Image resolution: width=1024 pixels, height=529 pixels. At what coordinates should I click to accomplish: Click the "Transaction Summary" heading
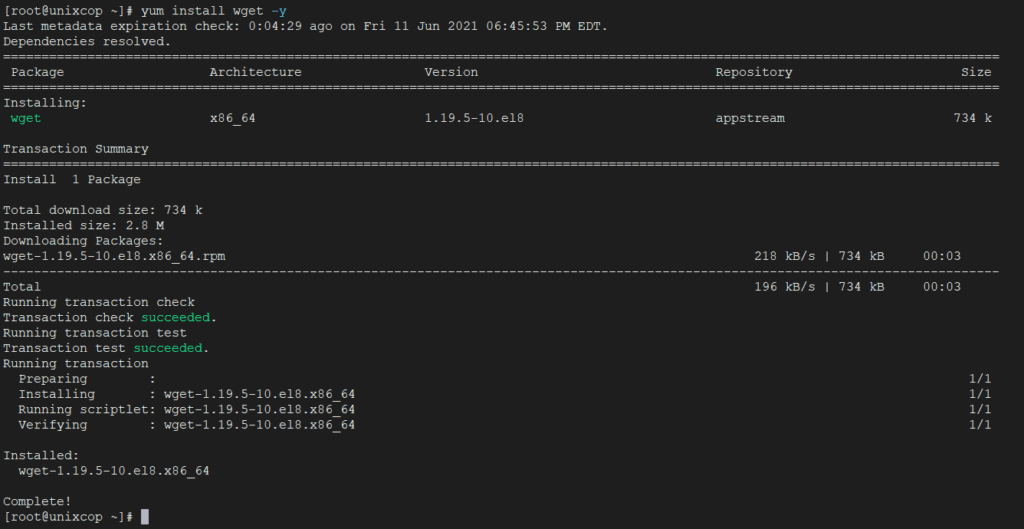76,149
